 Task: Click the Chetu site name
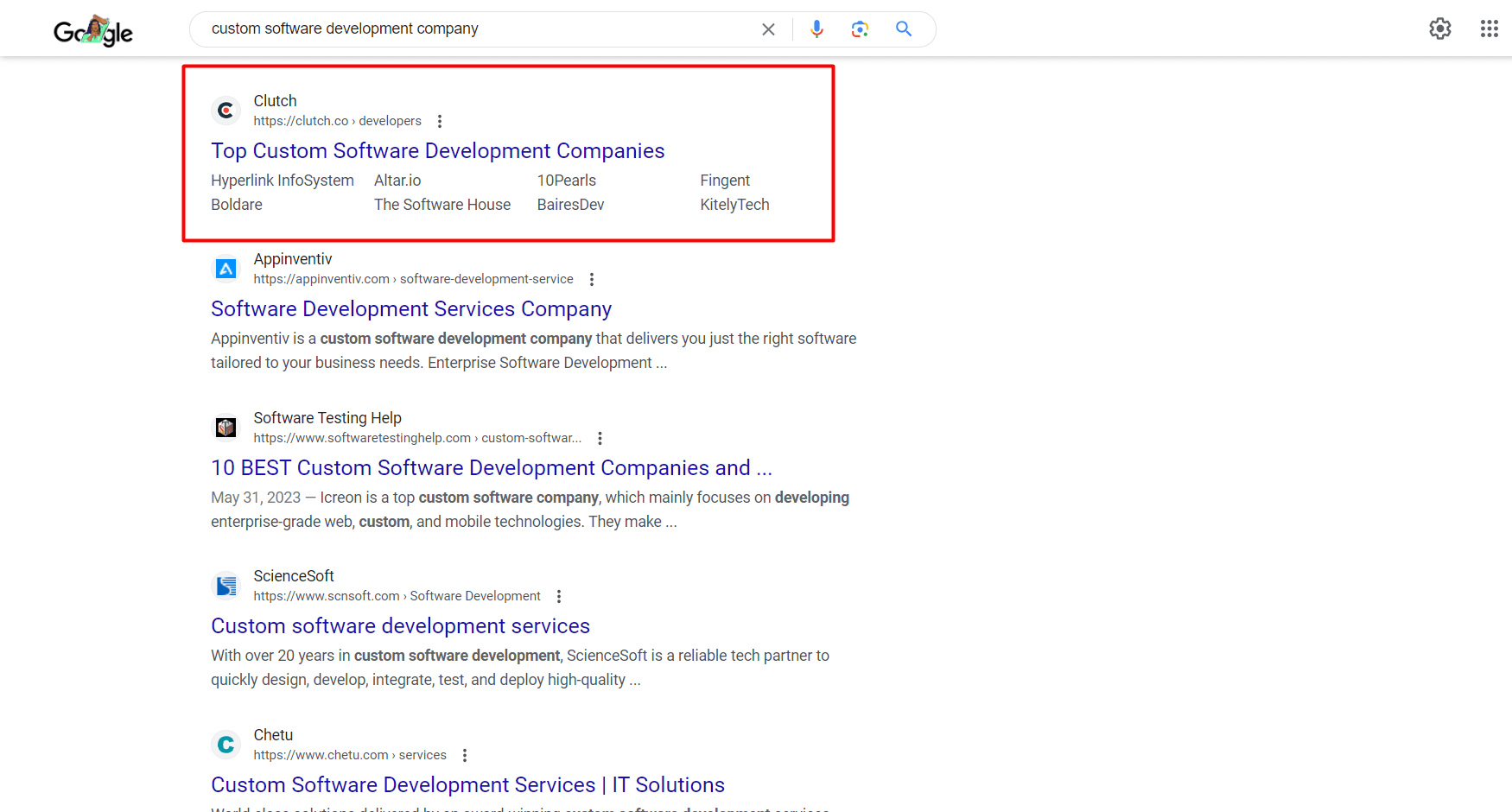273,735
